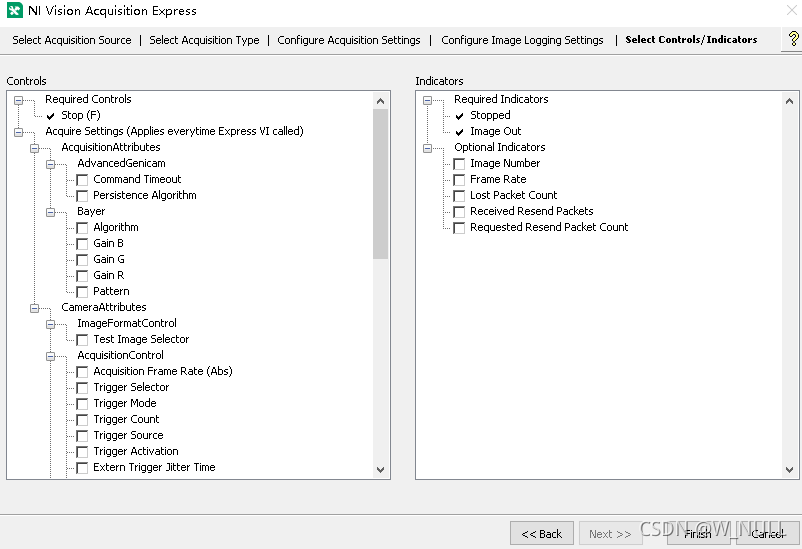The height and width of the screenshot is (549, 802).
Task: Click the Finish button
Action: pos(698,534)
